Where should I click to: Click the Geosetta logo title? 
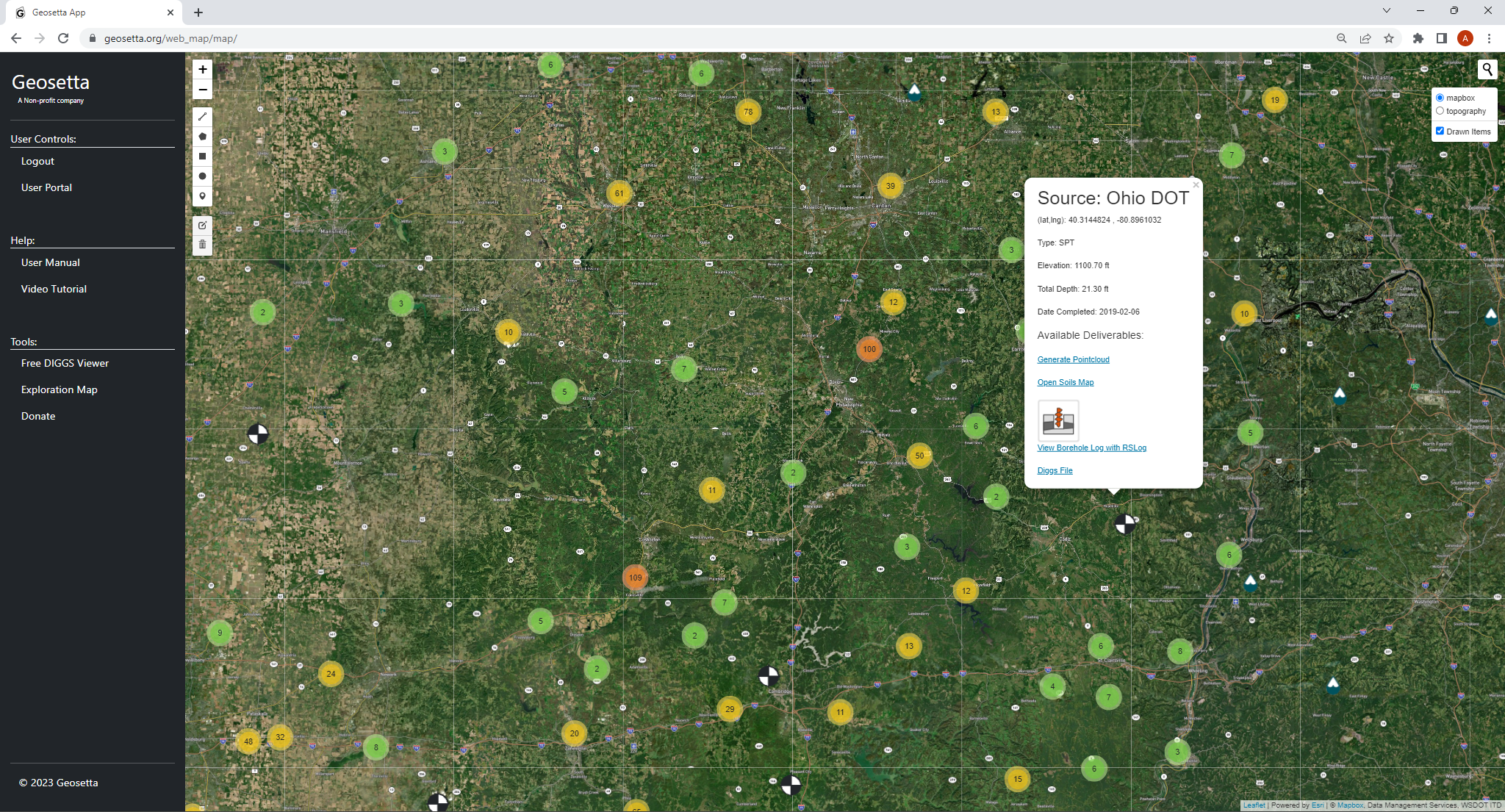(51, 82)
